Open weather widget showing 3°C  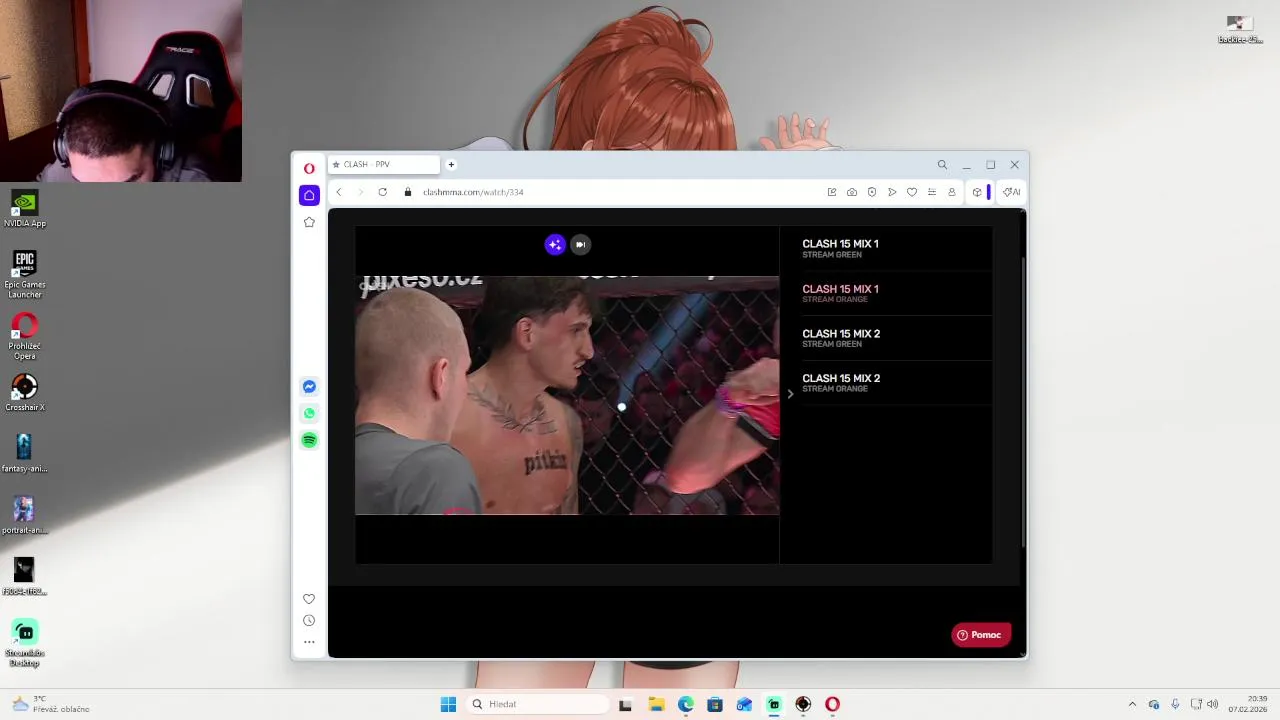tap(50, 704)
